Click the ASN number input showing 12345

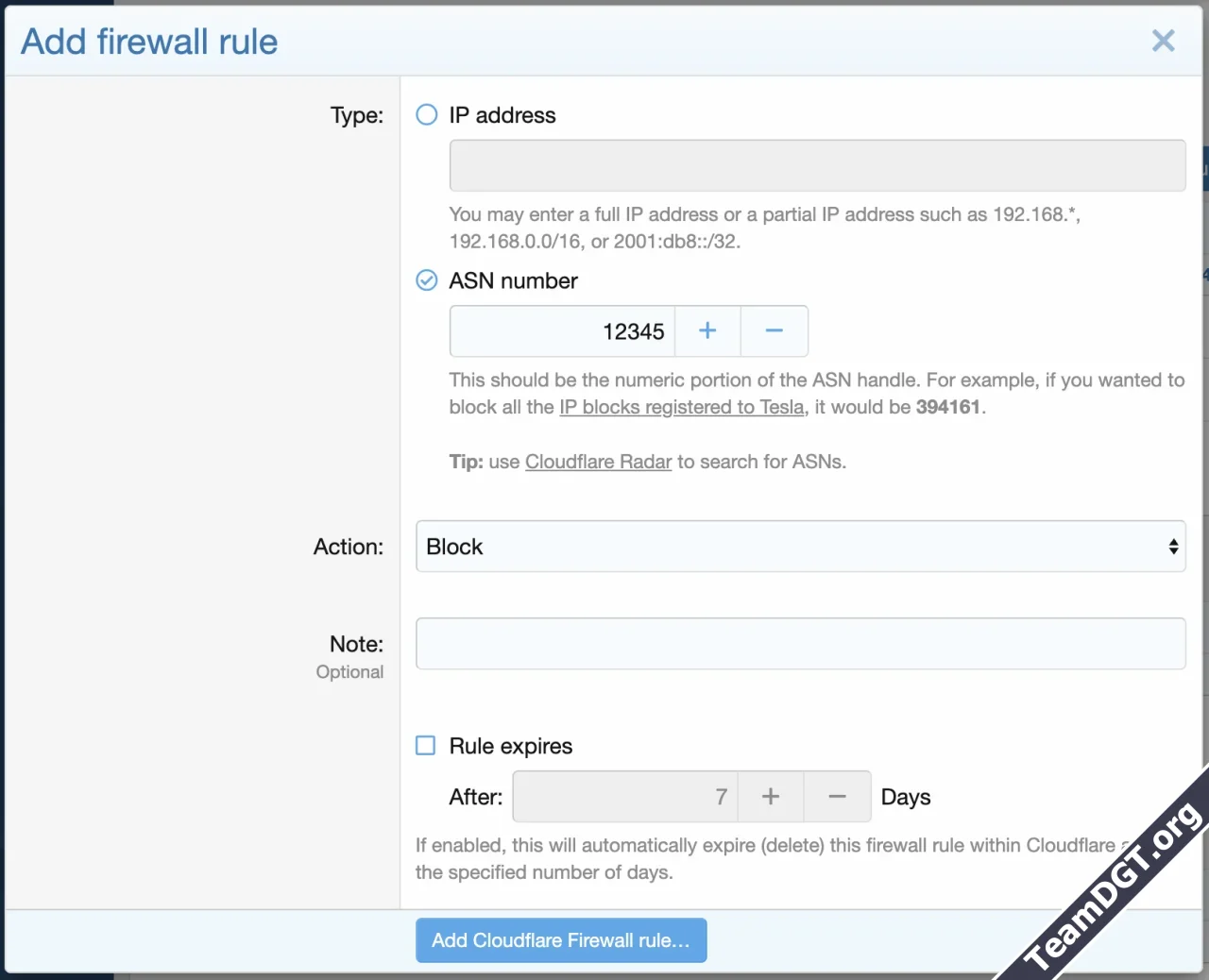(563, 331)
